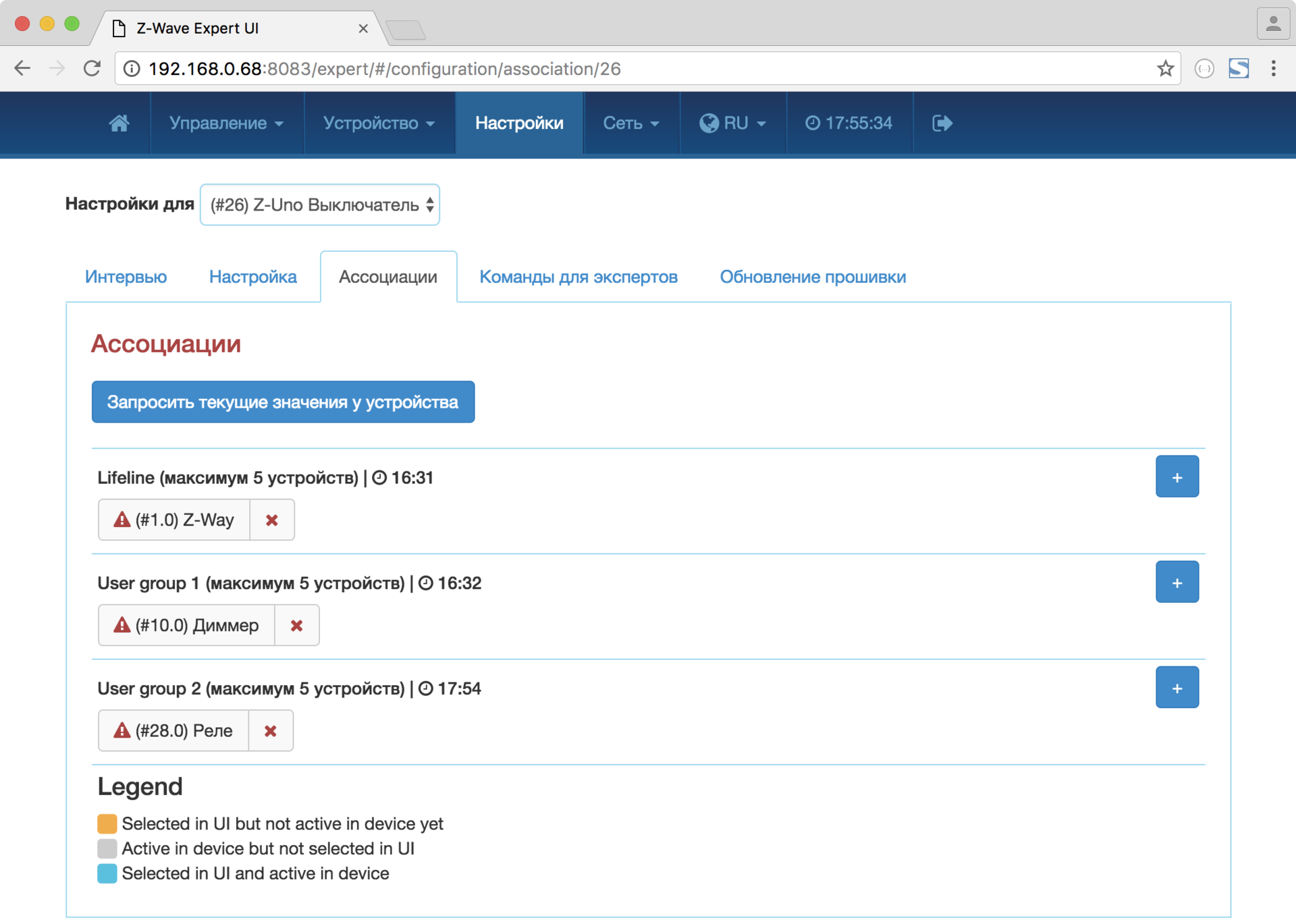Click the (#28.0) Реле association entry
This screenshot has width=1296, height=924.
pos(173,730)
